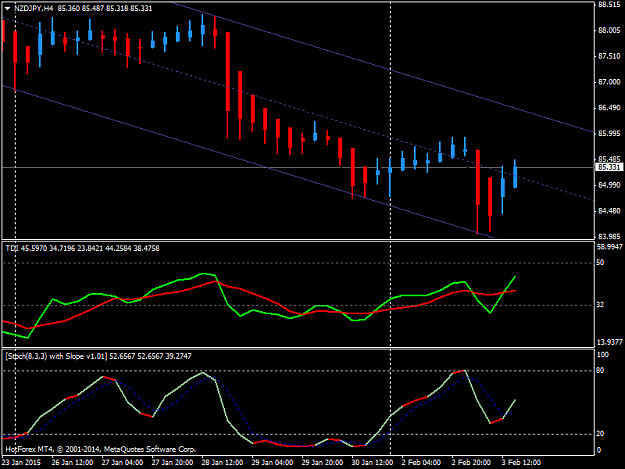Click the 88.515 price scale label
The image size is (625, 469).
[609, 4]
